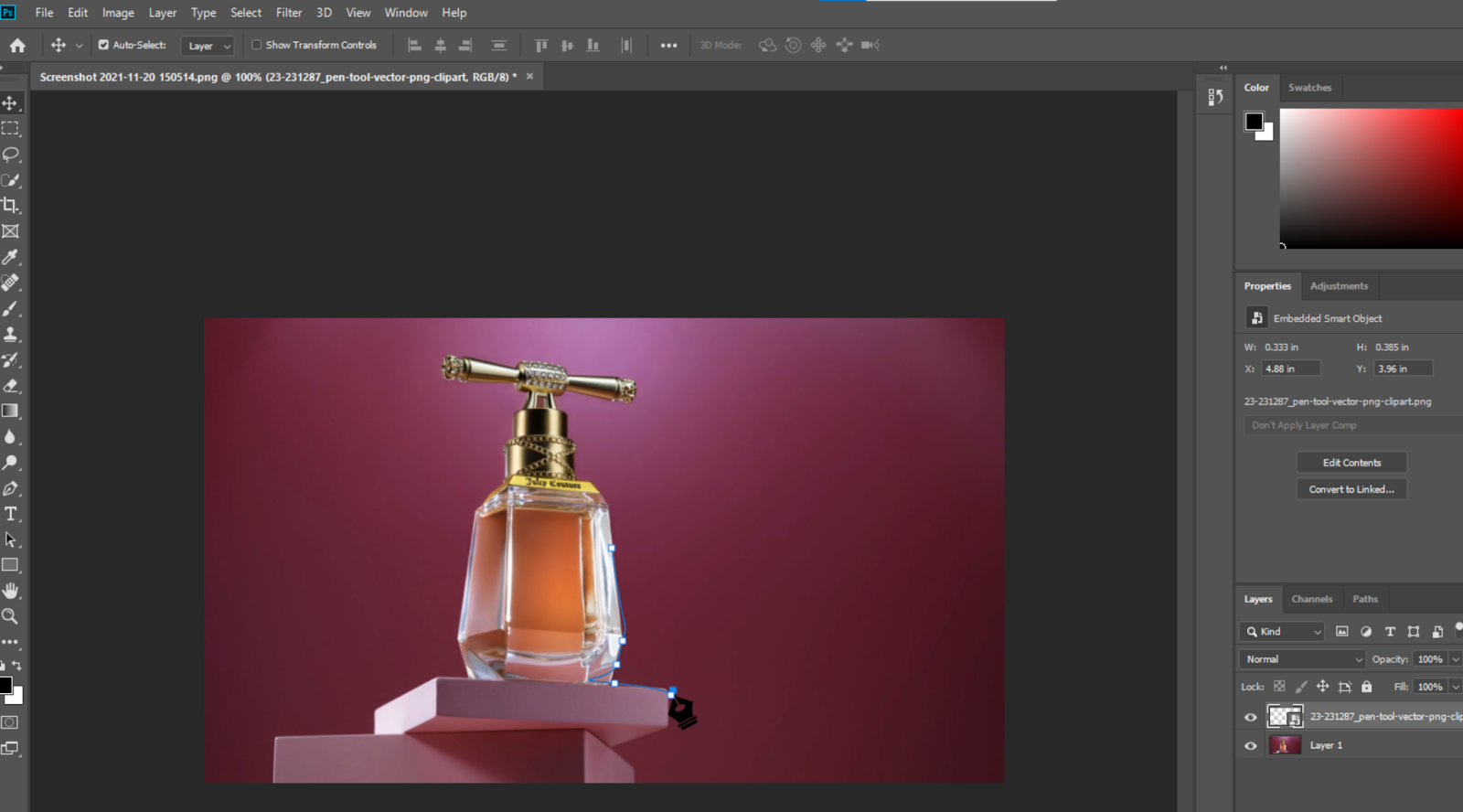Uncheck the Auto-Select checkbox

[x=103, y=45]
